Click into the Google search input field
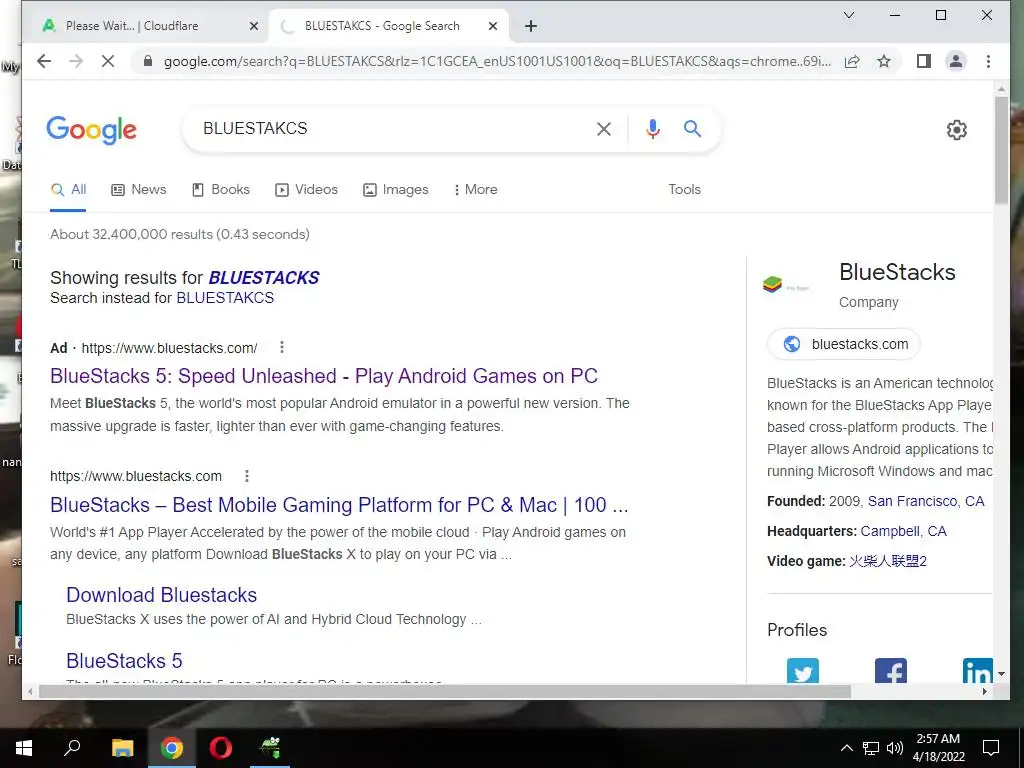Screen dimensions: 1024x768 pyautogui.click(x=392, y=129)
